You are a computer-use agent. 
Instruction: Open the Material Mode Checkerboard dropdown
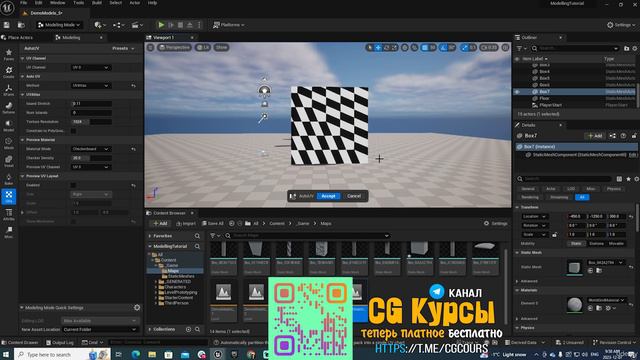click(91, 149)
